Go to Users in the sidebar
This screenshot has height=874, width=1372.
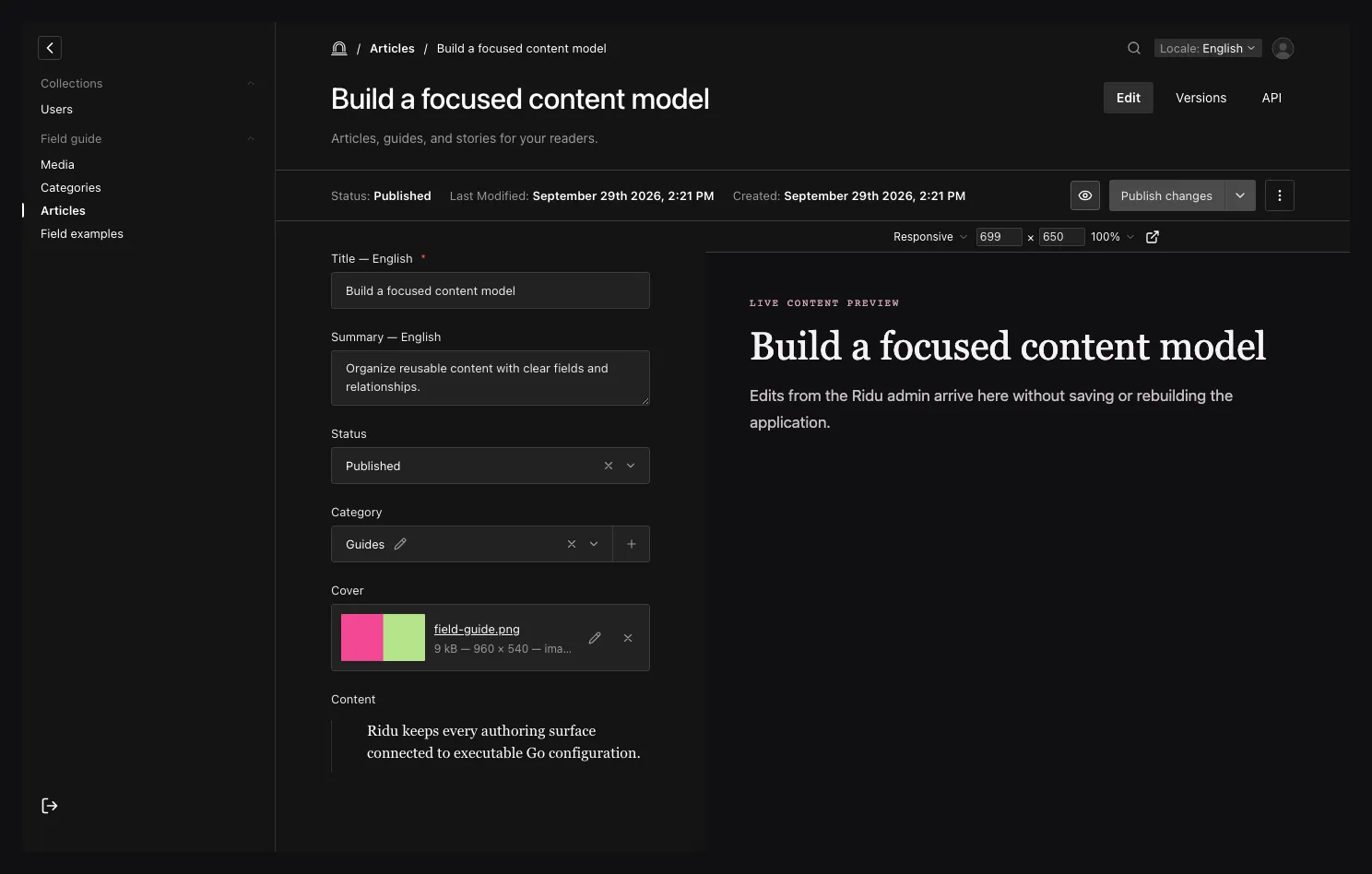tap(56, 109)
